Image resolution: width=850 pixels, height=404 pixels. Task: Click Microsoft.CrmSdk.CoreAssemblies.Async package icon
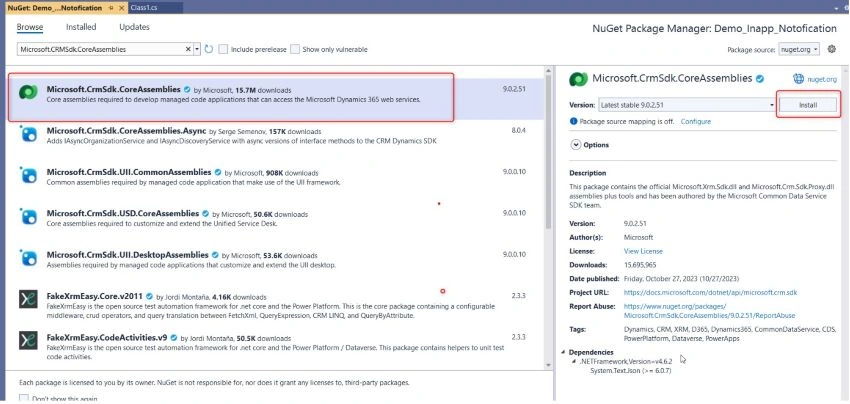(x=28, y=133)
